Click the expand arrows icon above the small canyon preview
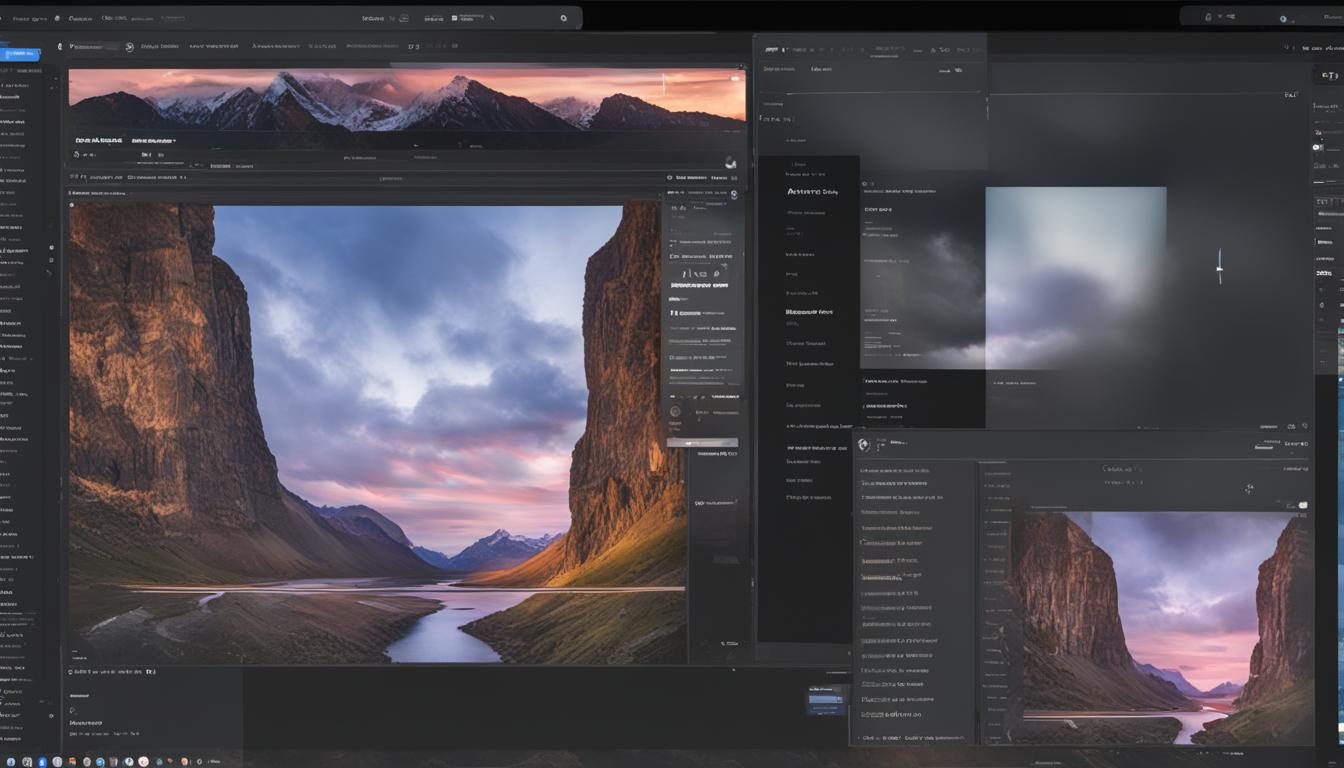 [x=1249, y=489]
